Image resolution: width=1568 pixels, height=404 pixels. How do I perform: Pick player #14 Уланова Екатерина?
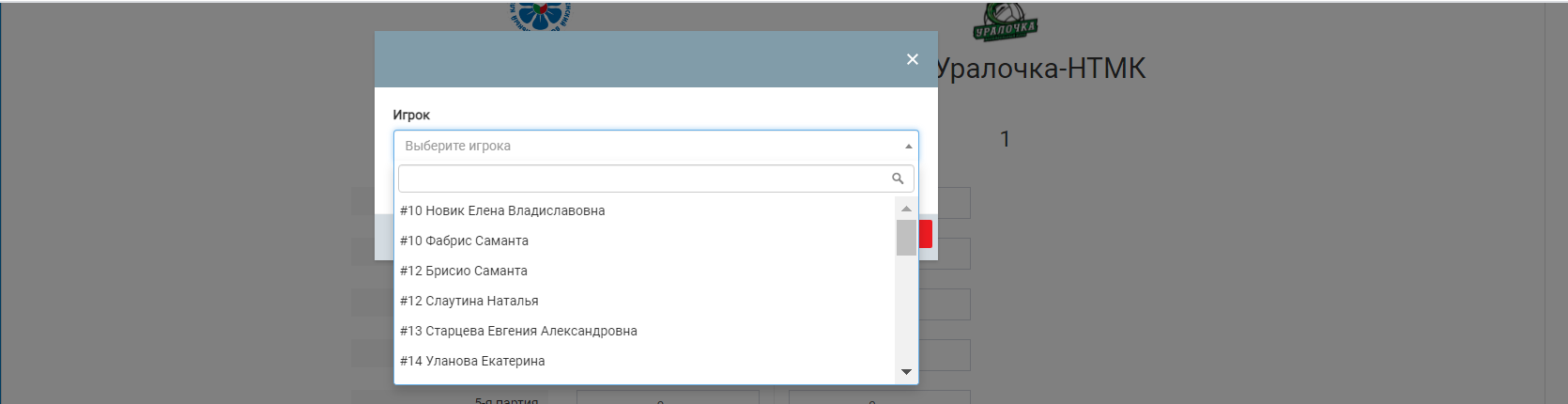click(x=472, y=361)
